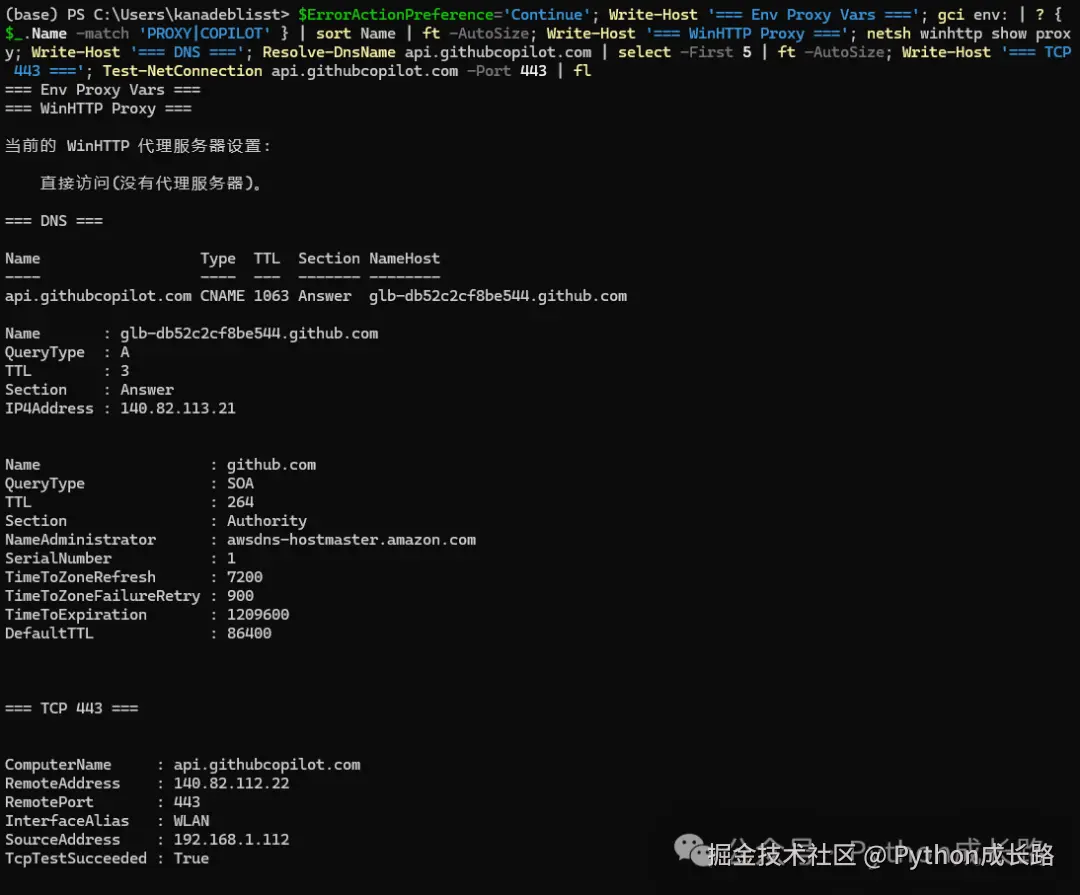Click the DefaultTTL value '86400'
This screenshot has height=895, width=1080.
pos(249,633)
